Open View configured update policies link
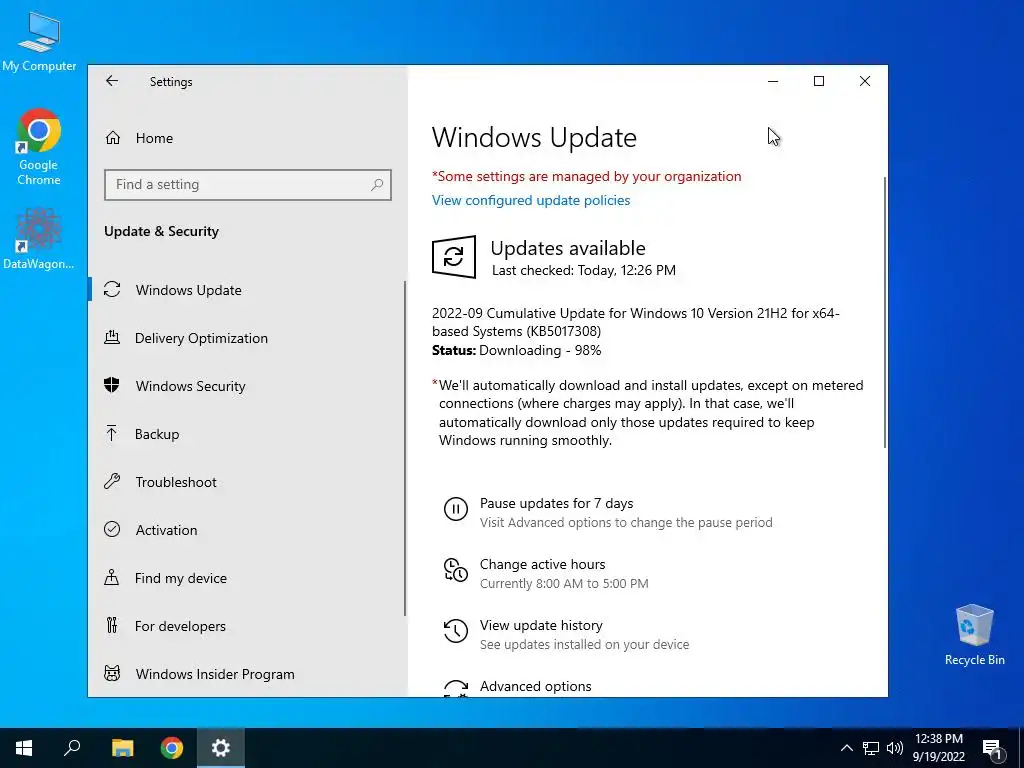1024x768 pixels. [531, 200]
